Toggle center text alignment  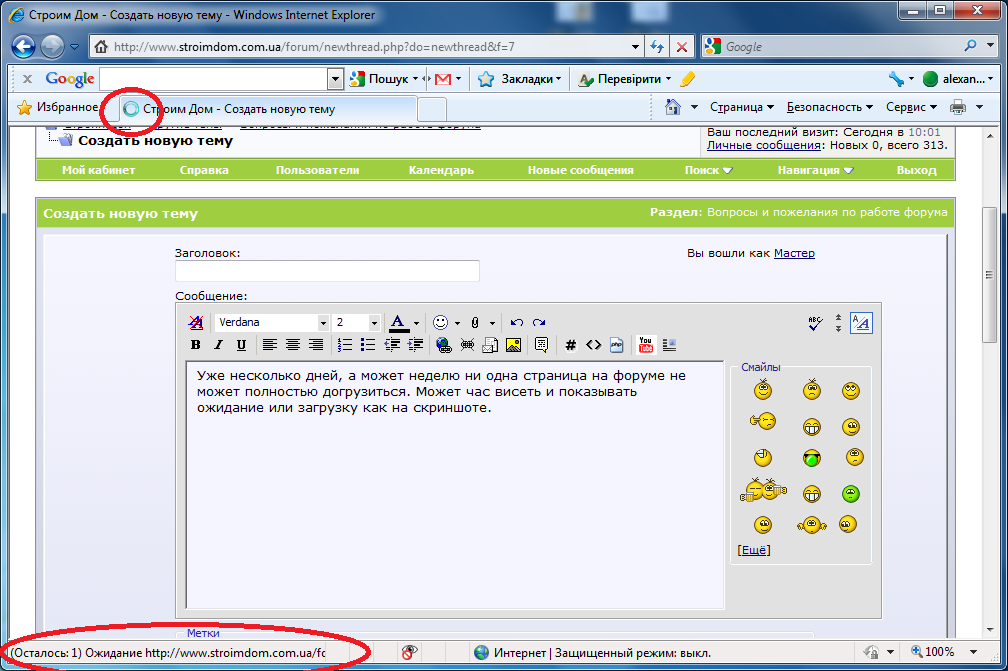292,345
